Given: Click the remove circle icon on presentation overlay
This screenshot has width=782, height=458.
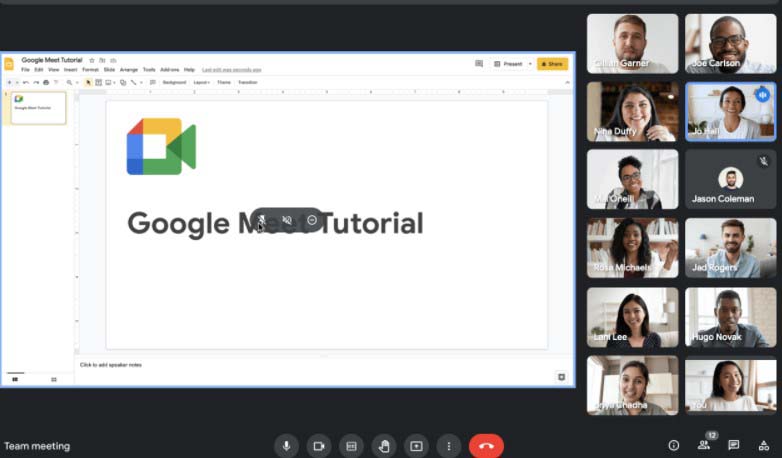Looking at the screenshot, I should (x=312, y=220).
